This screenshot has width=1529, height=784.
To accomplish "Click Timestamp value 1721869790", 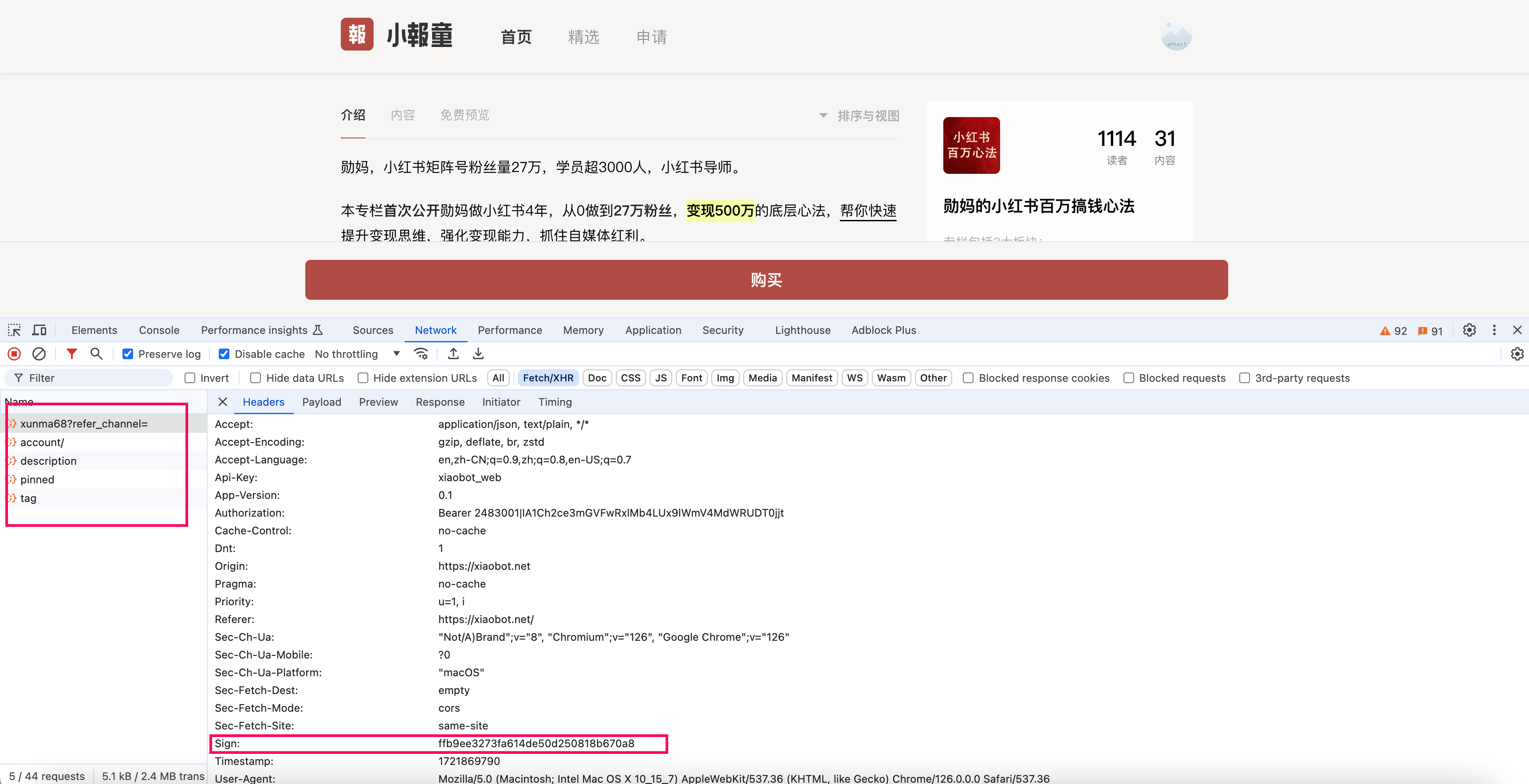I will [x=469, y=761].
